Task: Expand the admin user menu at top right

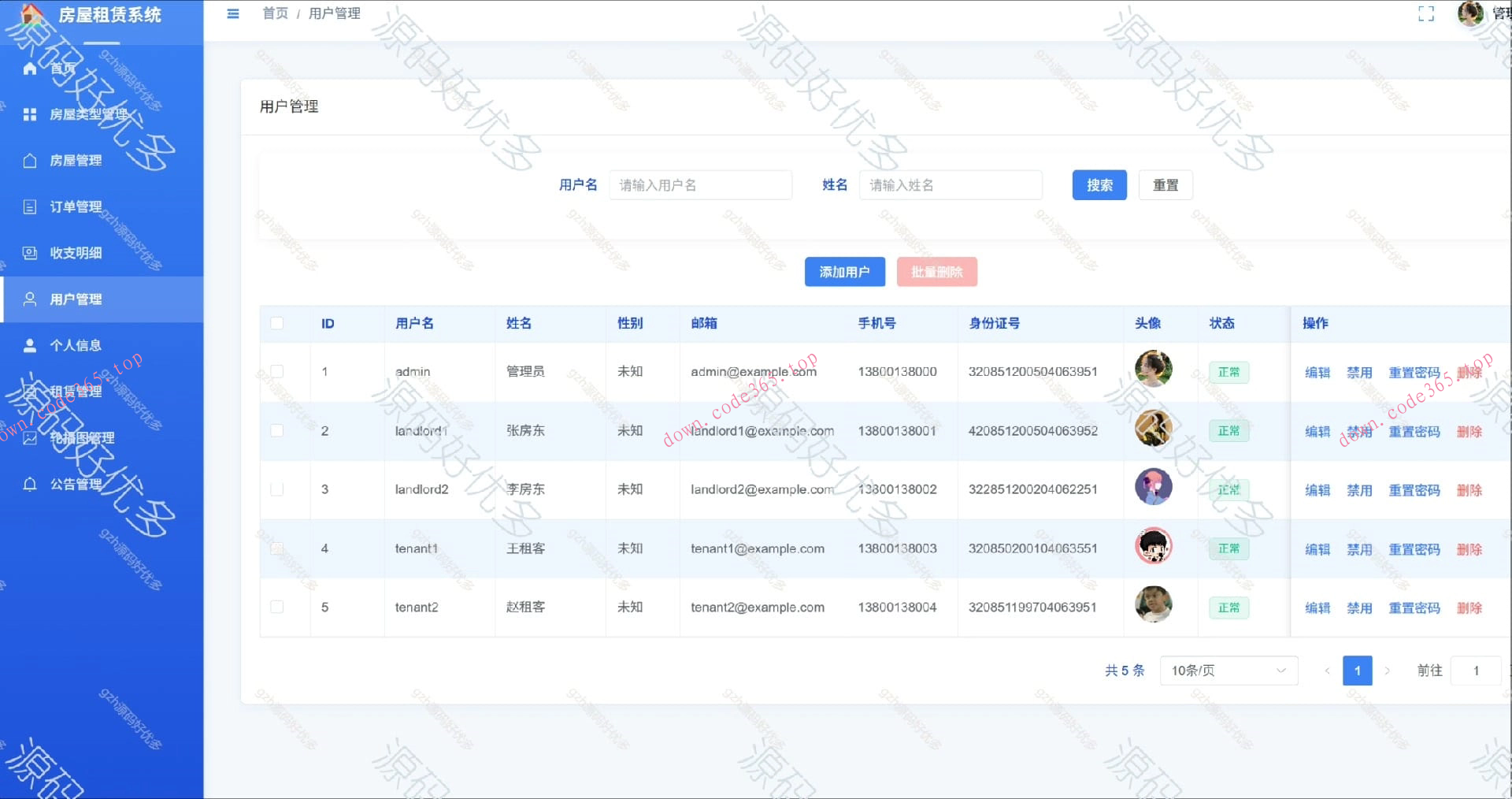Action: (x=1470, y=13)
